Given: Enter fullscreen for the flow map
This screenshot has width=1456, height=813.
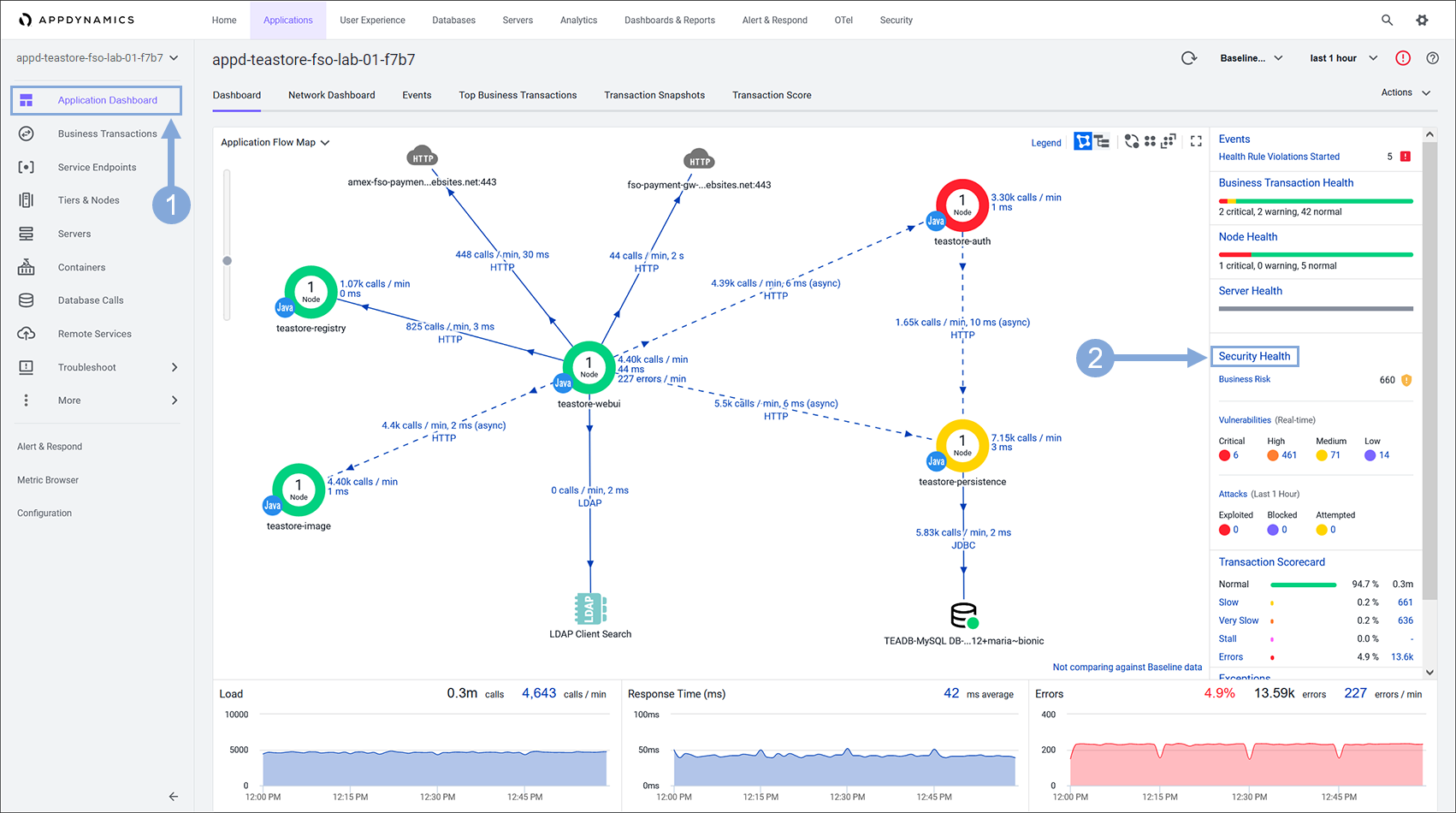Looking at the screenshot, I should coord(1196,141).
